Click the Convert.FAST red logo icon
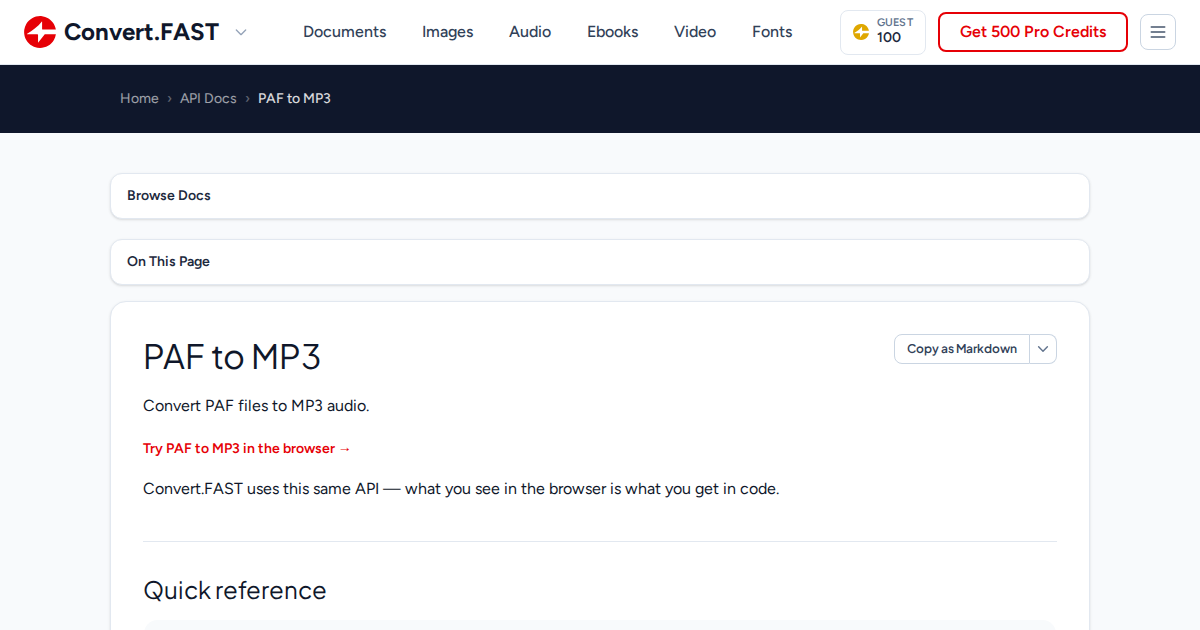1200x630 pixels. [40, 32]
